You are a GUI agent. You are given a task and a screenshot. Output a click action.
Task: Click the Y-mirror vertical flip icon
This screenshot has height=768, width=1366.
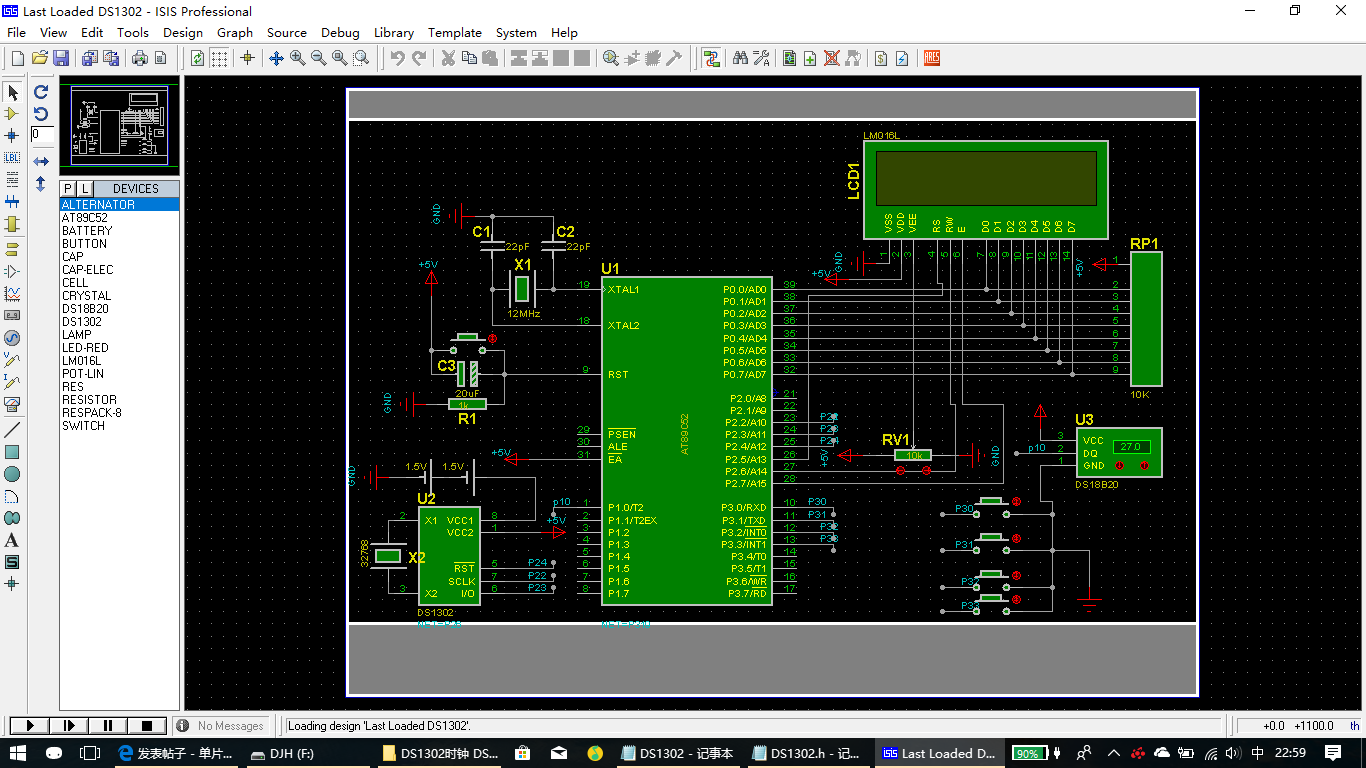[x=41, y=184]
